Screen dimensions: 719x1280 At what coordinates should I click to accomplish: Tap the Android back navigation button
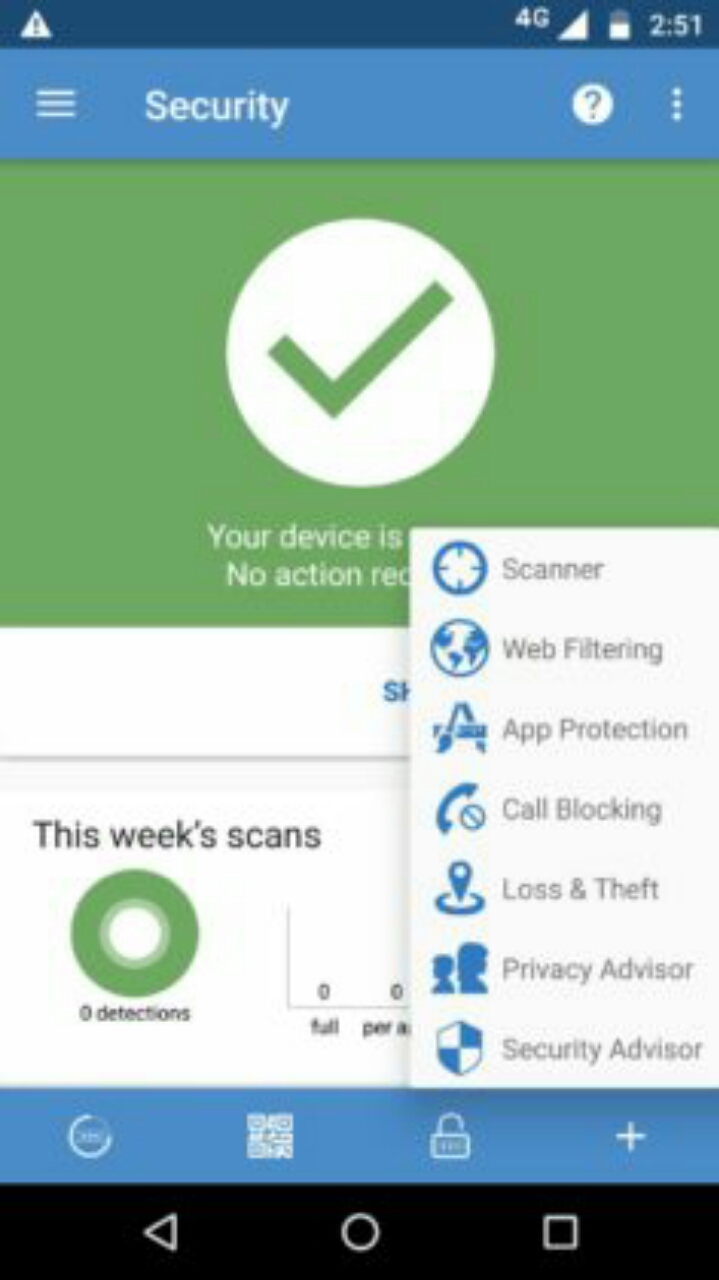tap(161, 1232)
